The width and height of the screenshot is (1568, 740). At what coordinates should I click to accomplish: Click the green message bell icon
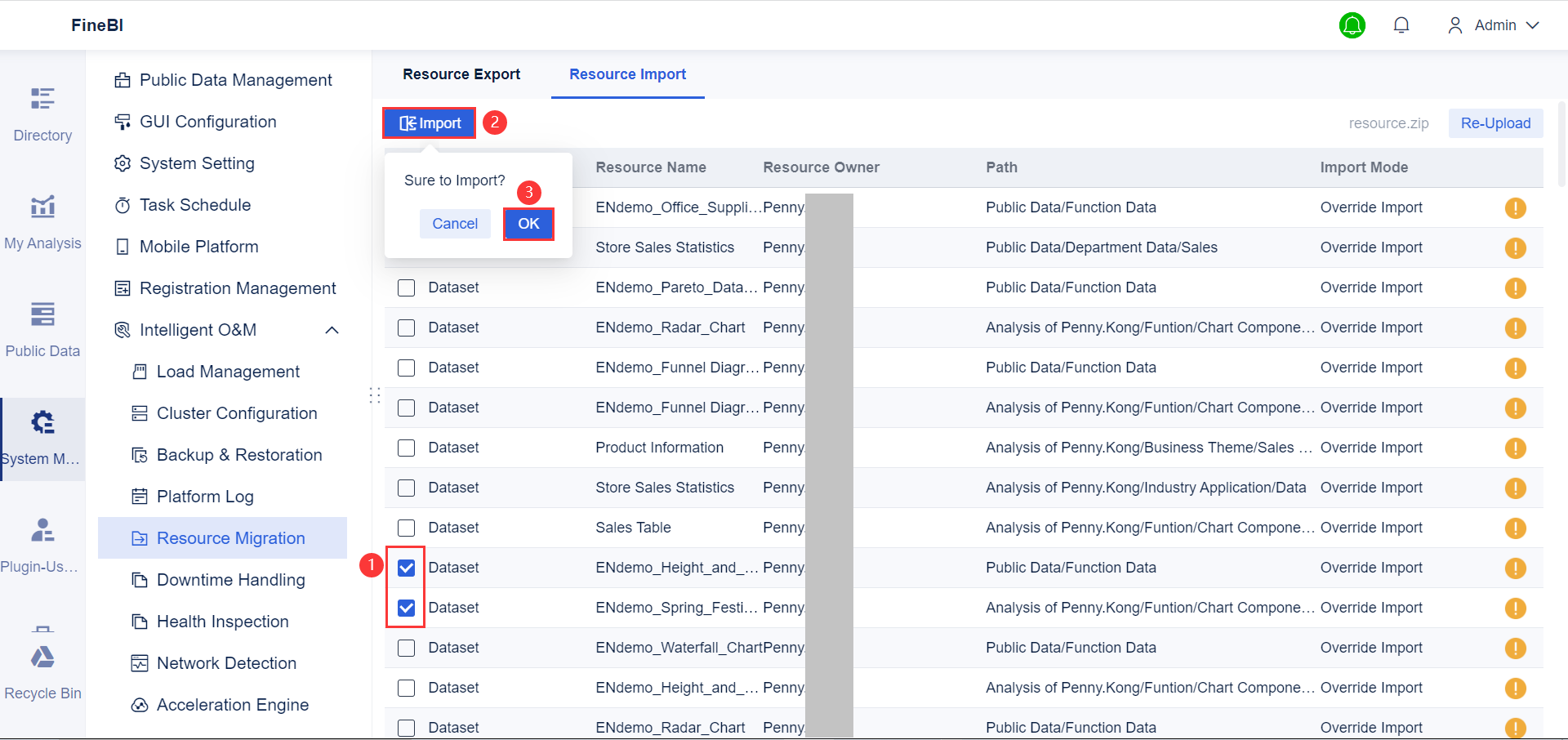[1352, 25]
